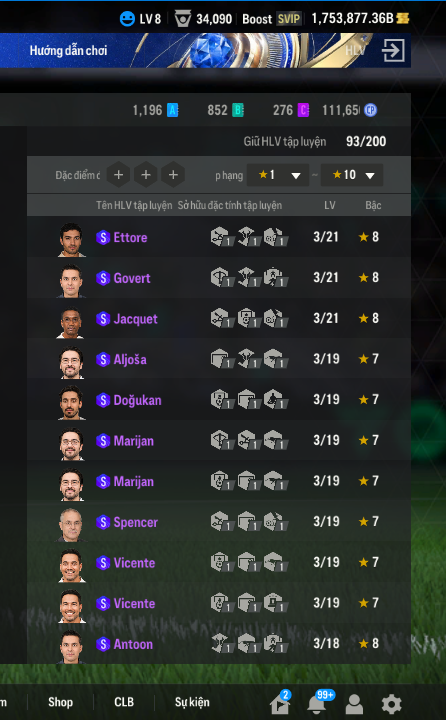Select the coach Spencer portrait thumbnail
Viewport: 446px width, 720px height.
(x=71, y=524)
